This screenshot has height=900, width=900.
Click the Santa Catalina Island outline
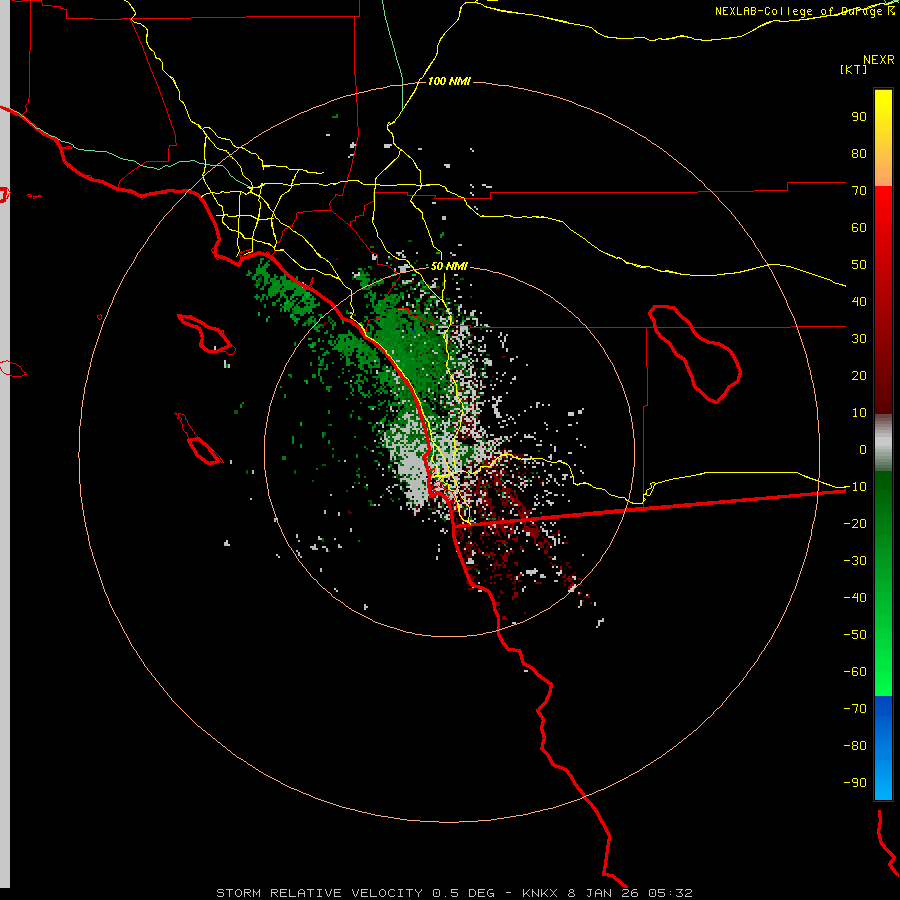[206, 334]
